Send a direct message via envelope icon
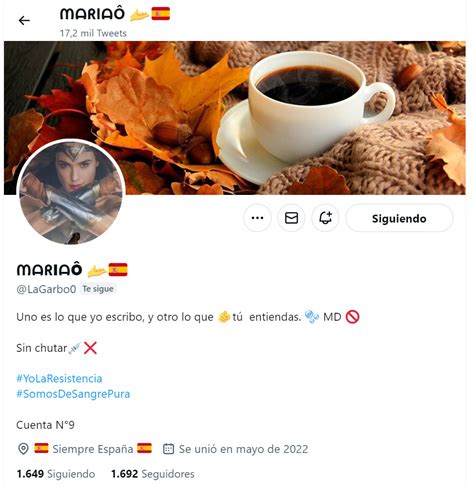This screenshot has height=487, width=474. coord(291,218)
